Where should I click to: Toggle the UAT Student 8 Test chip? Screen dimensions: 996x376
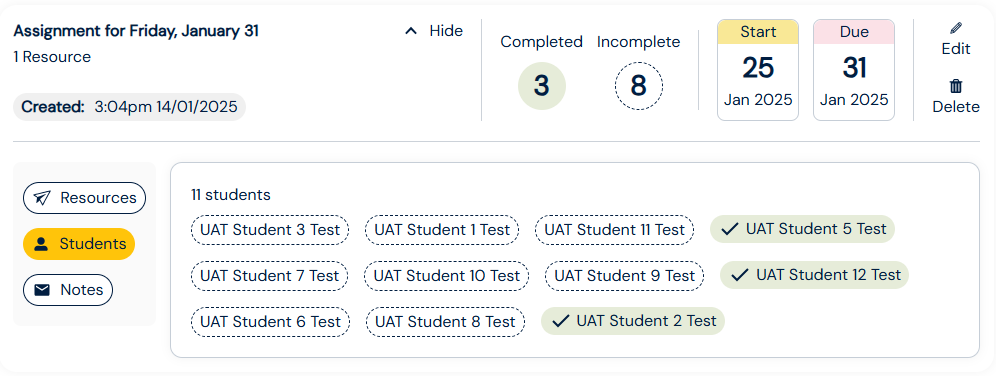[445, 322]
